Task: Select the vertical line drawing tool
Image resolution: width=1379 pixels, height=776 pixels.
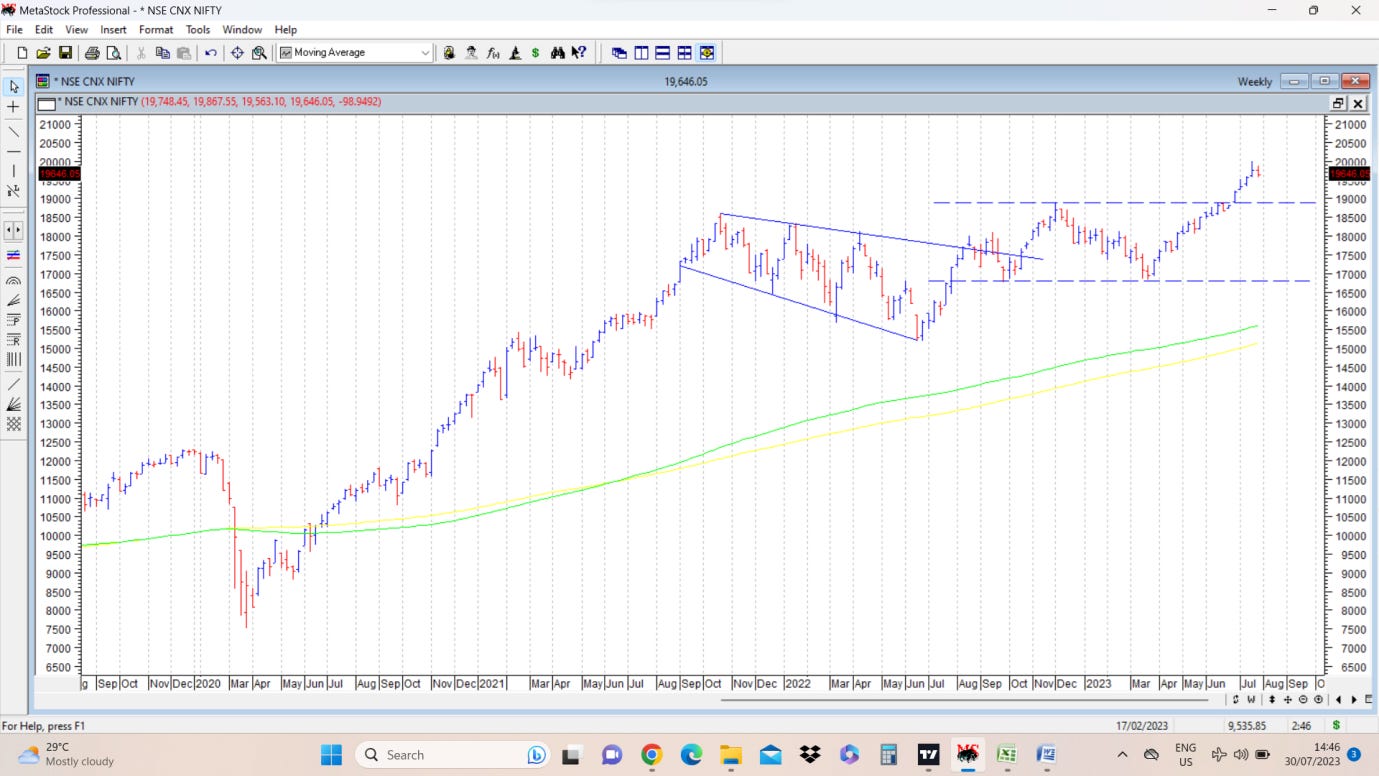Action: pyautogui.click(x=14, y=171)
